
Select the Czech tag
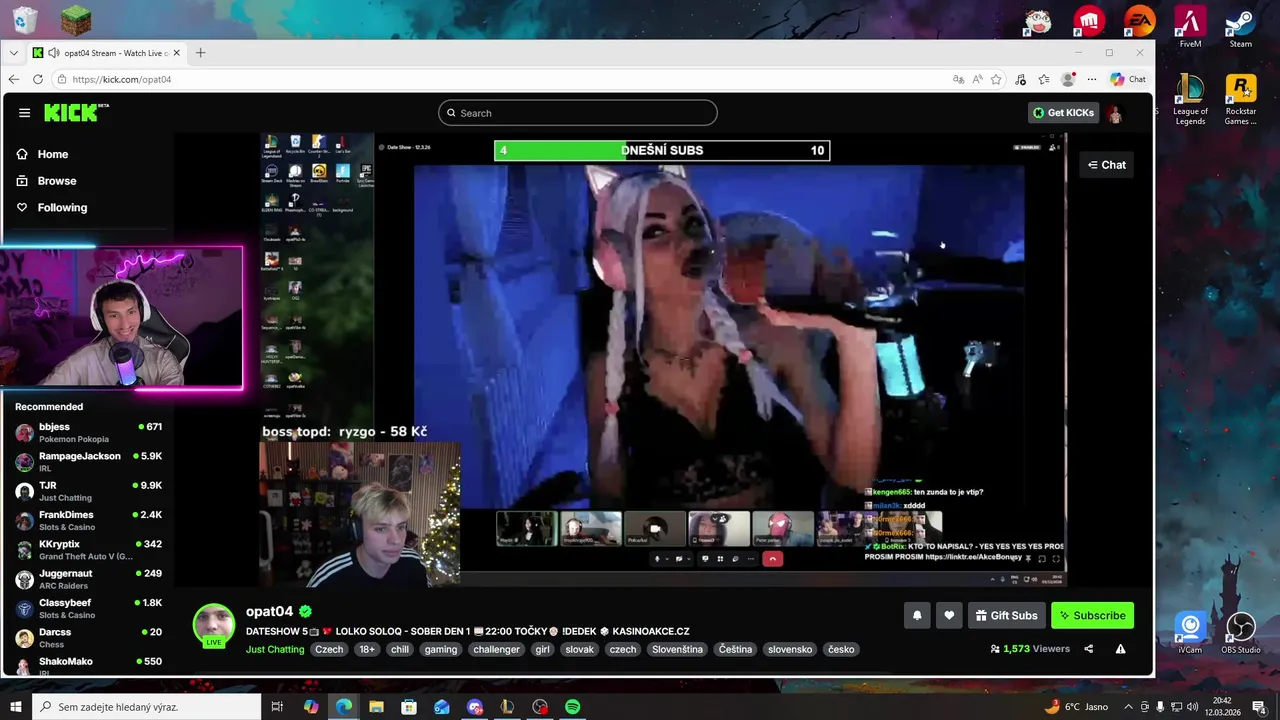point(329,649)
